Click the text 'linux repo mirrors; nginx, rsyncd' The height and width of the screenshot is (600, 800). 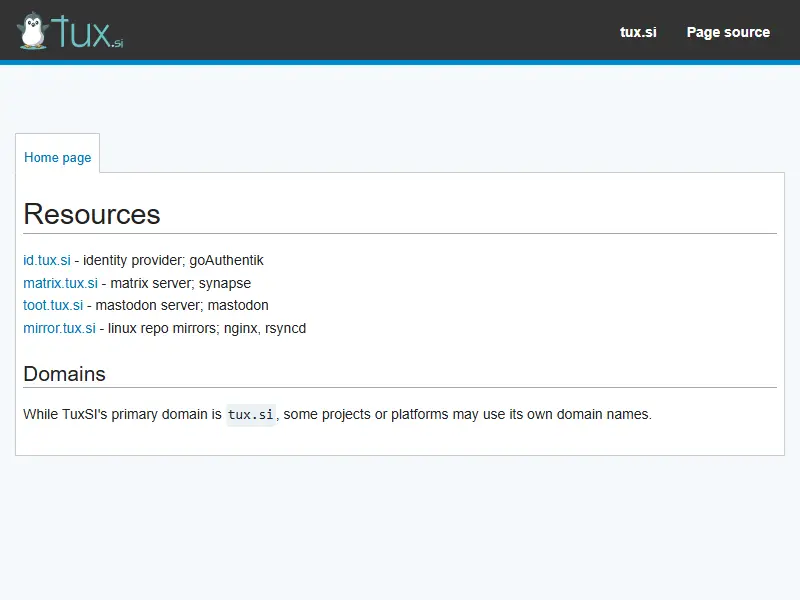207,328
